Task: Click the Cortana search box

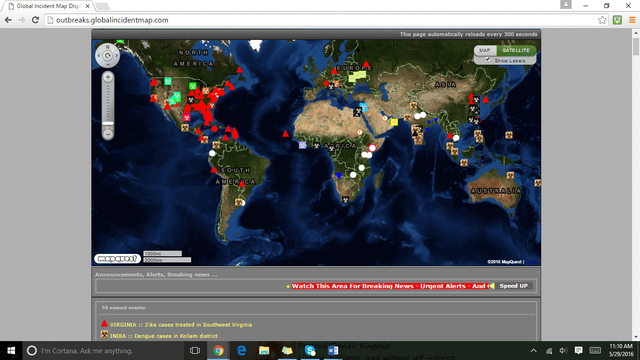Action: click(x=104, y=351)
